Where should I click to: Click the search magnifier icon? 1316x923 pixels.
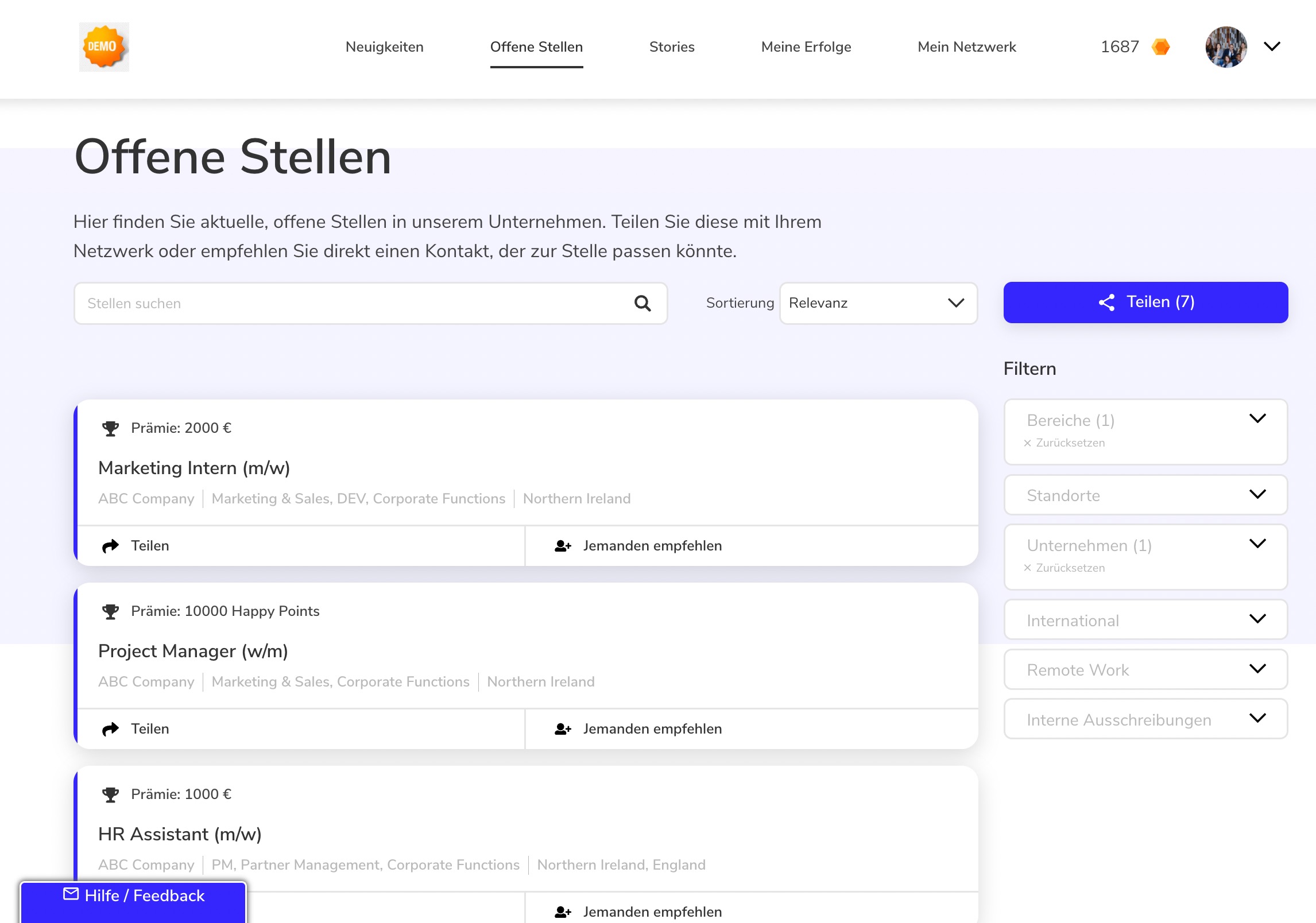point(642,303)
